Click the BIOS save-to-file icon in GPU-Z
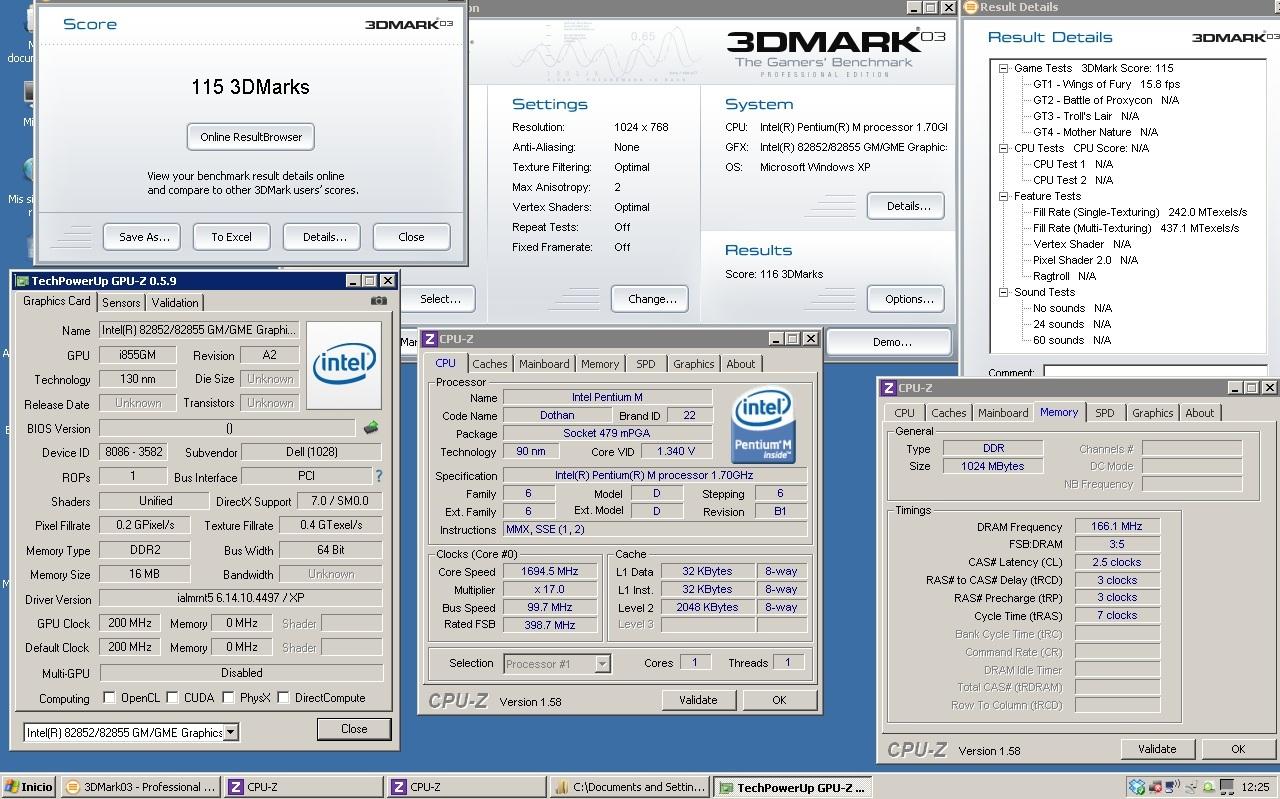 [371, 428]
